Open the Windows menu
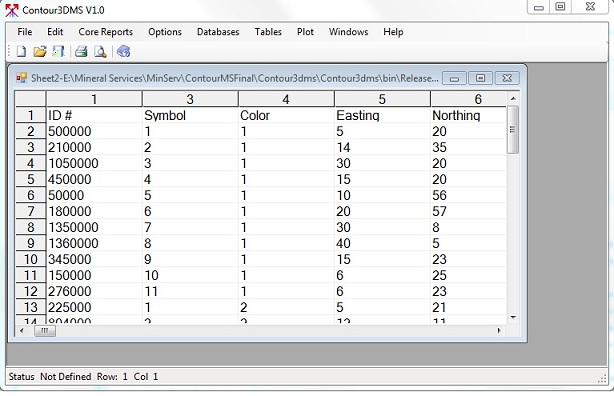Screen dimensions: 614x396 (348, 32)
